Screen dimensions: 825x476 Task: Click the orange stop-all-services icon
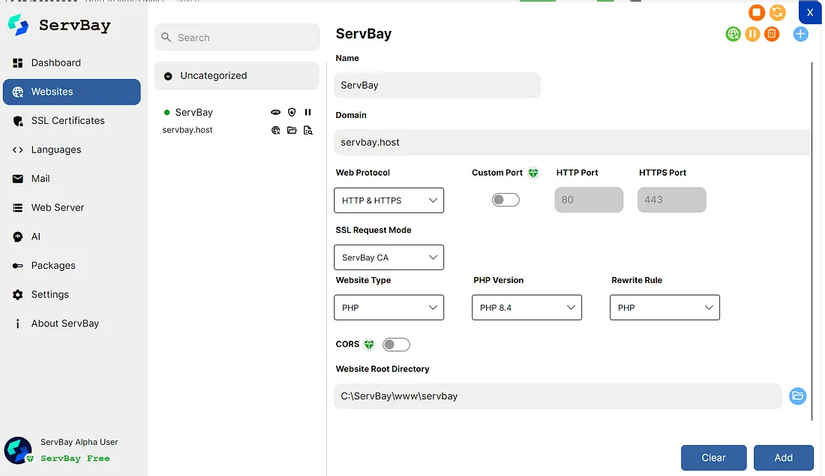[756, 12]
